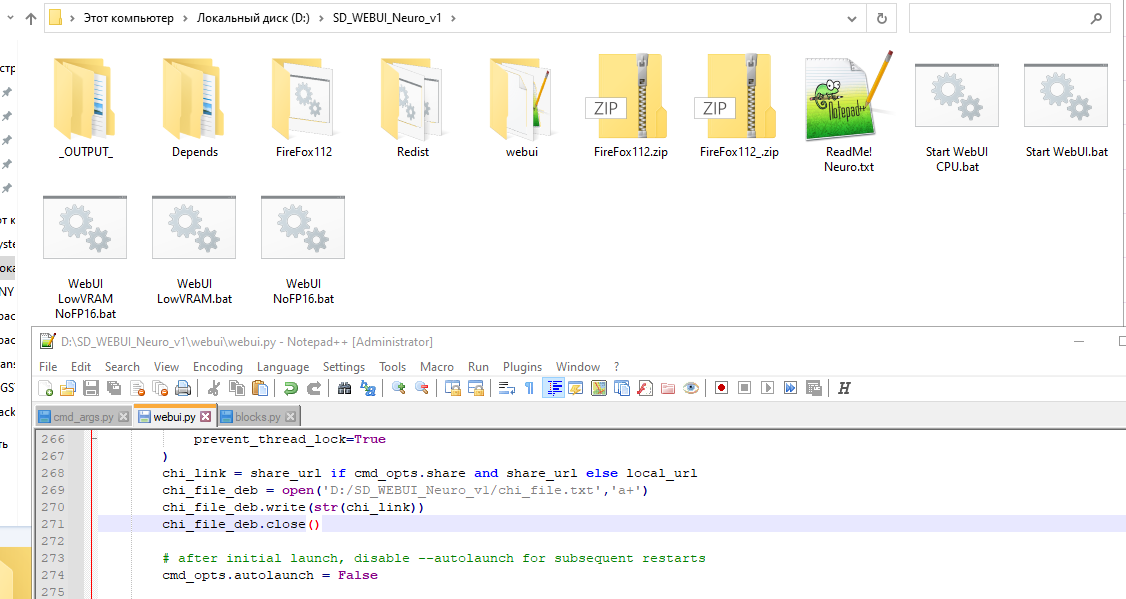This screenshot has width=1126, height=599.
Task: Click the Cut scissors icon
Action: coord(214,388)
